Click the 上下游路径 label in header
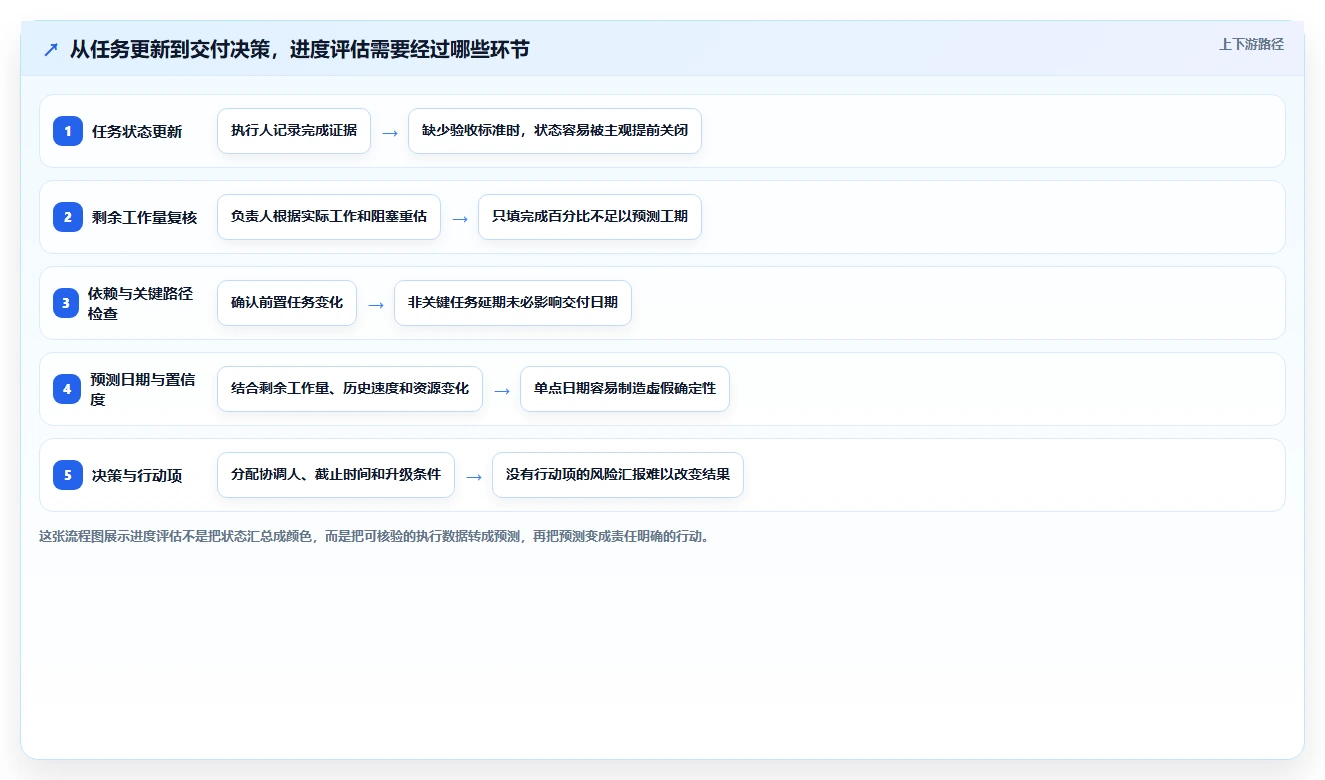1325x780 pixels. pyautogui.click(x=1251, y=44)
